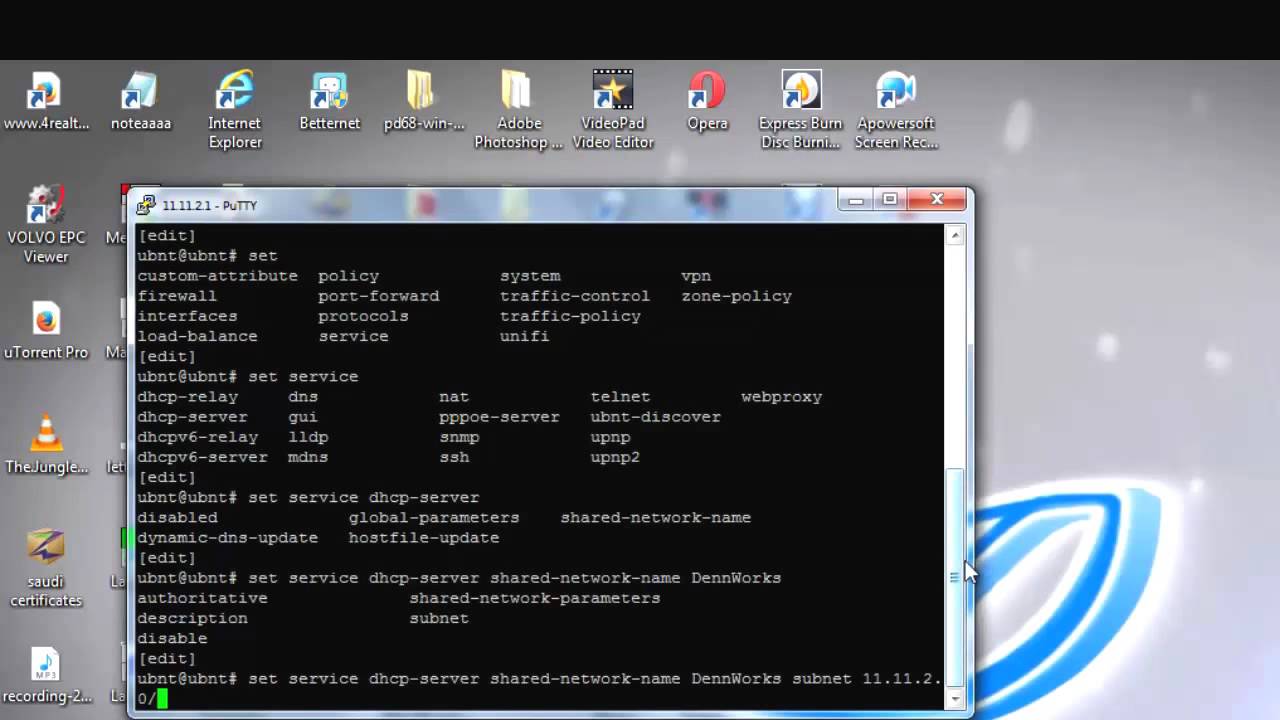Launch VideoPad Video Editor

pyautogui.click(x=613, y=110)
